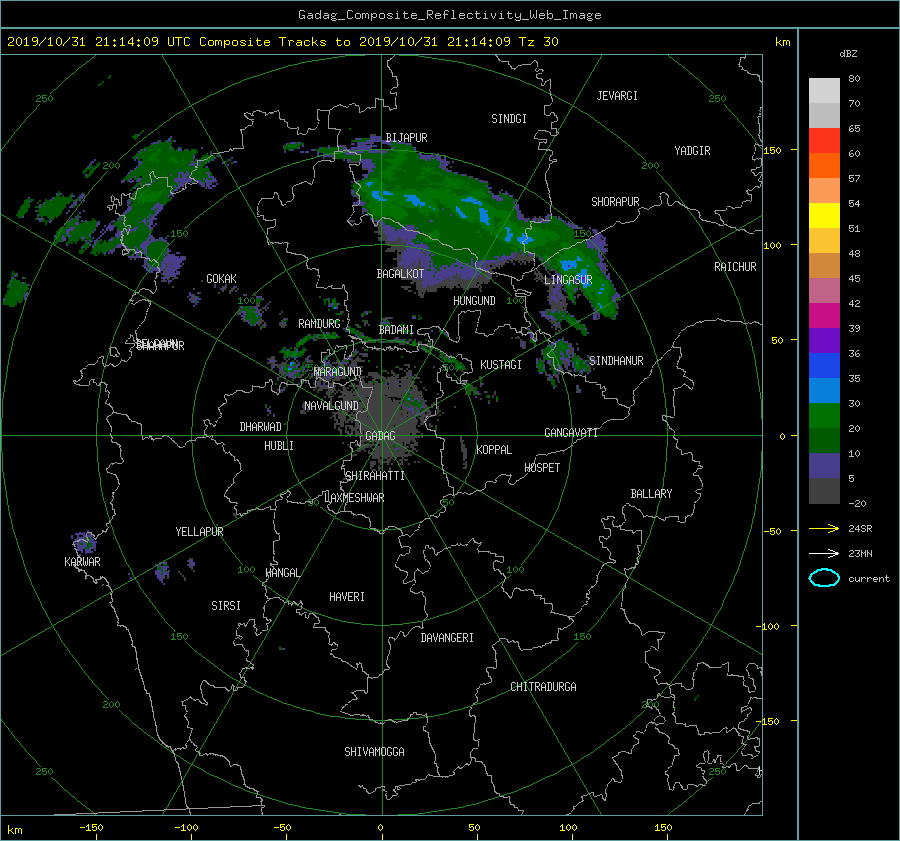The height and width of the screenshot is (841, 900).
Task: Click the SINDHANUR city label
Action: point(616,361)
